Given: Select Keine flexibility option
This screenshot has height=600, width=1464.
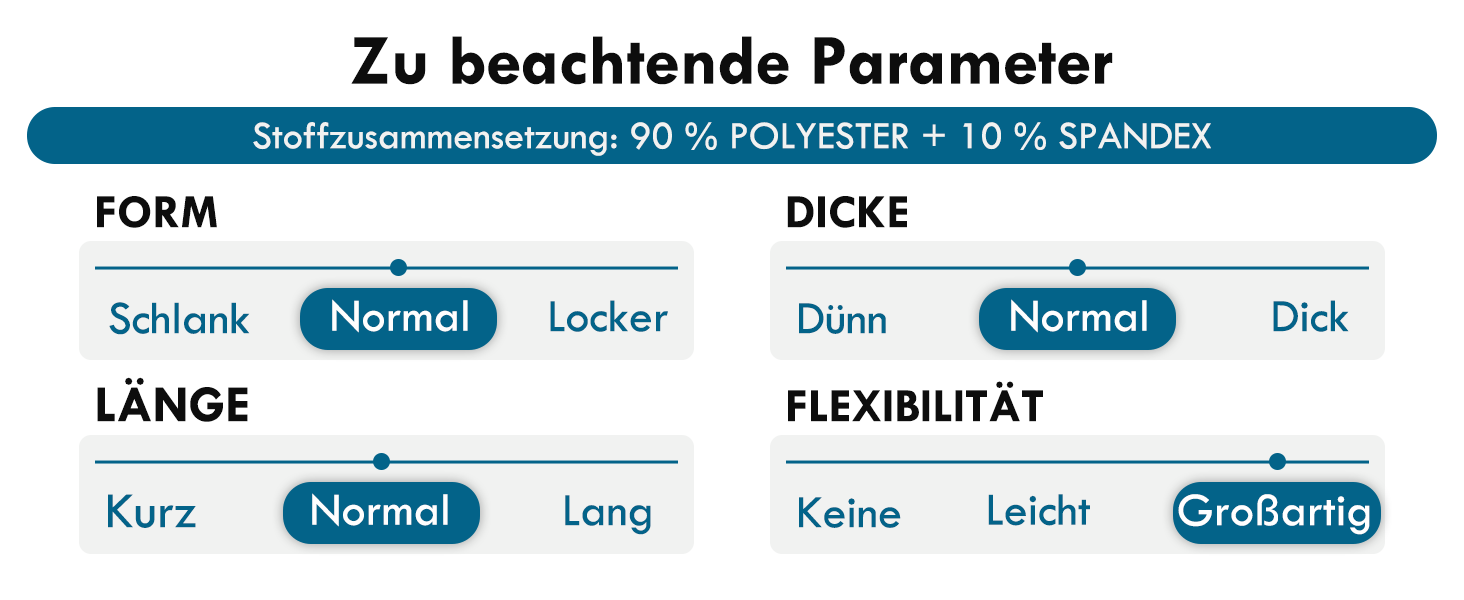Looking at the screenshot, I should click(x=848, y=514).
